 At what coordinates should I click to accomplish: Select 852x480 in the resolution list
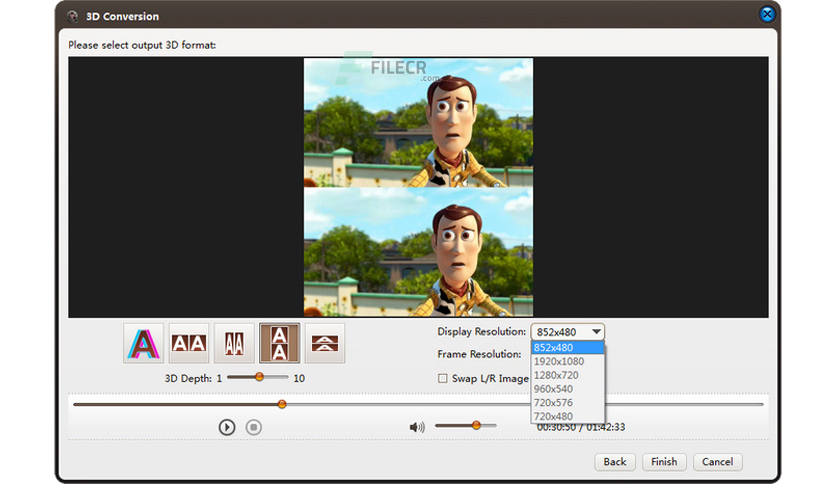[568, 348]
